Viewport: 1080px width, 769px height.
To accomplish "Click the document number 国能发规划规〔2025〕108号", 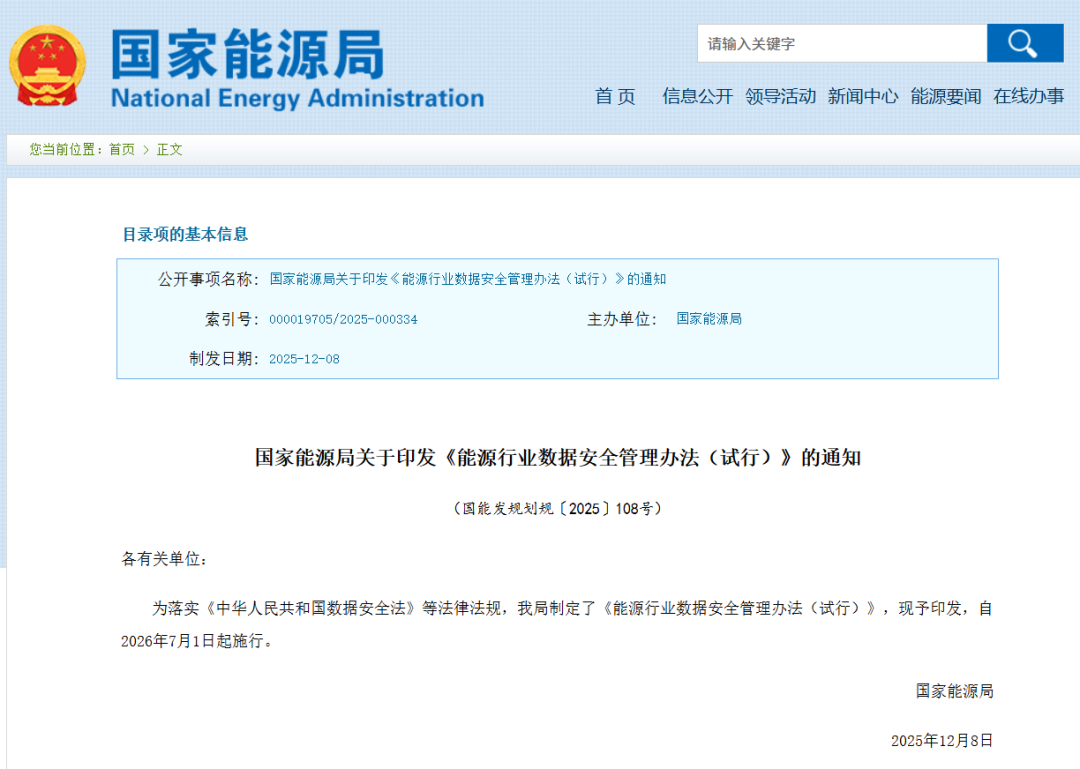I will [557, 508].
